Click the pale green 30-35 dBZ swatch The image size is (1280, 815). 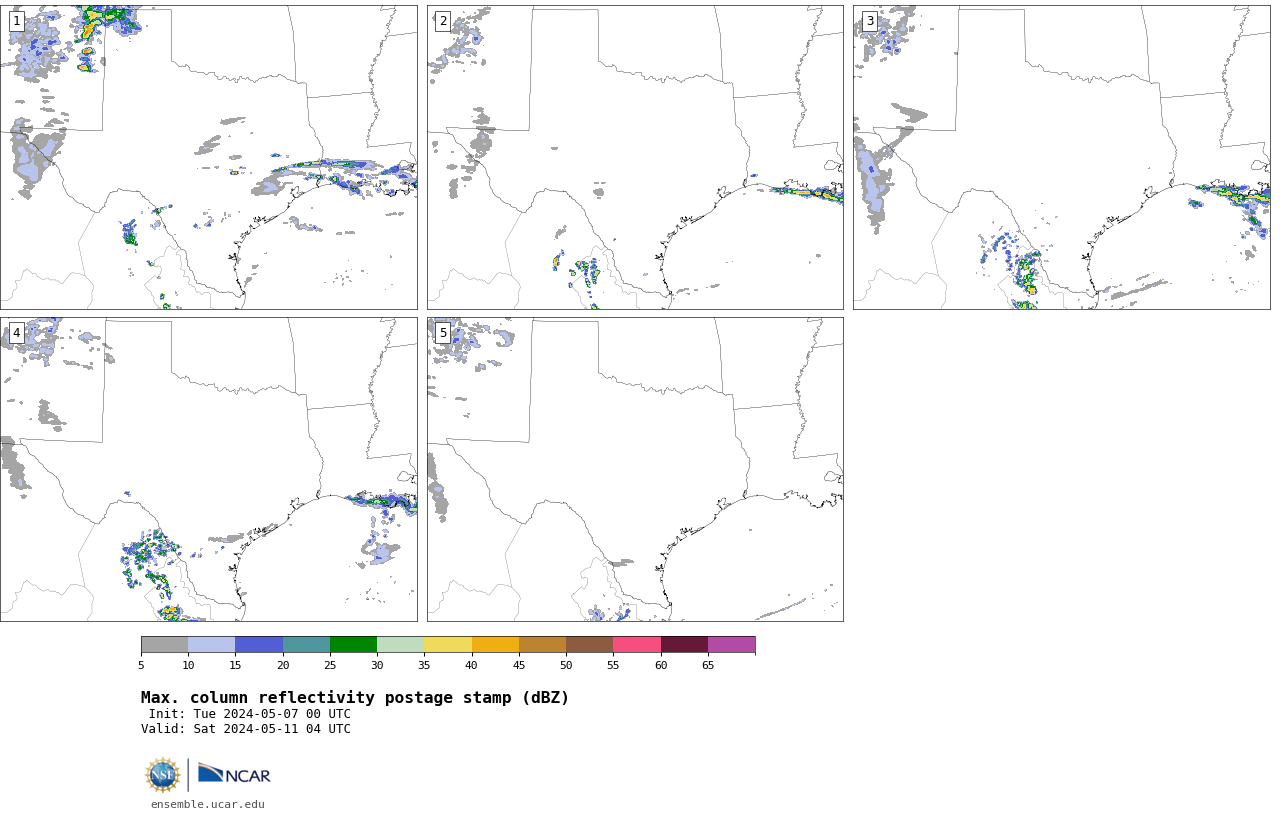coord(400,644)
